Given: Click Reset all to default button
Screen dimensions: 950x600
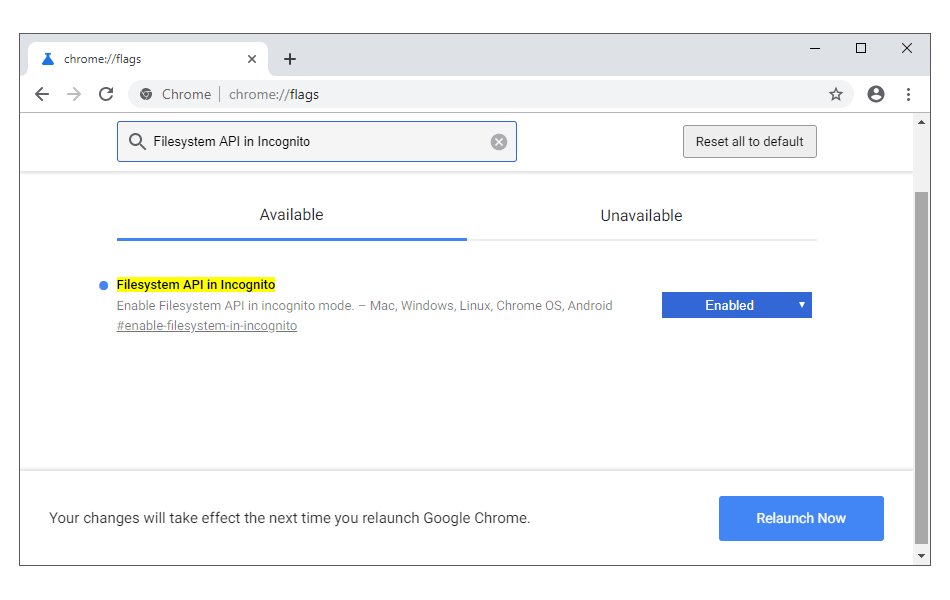Looking at the screenshot, I should coord(749,141).
